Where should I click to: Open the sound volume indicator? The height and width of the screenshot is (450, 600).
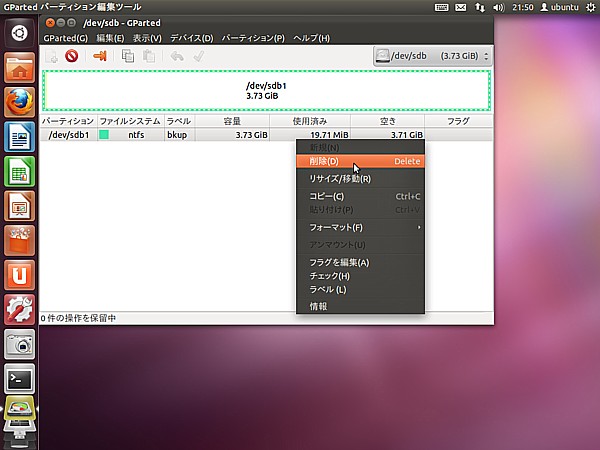pos(499,7)
